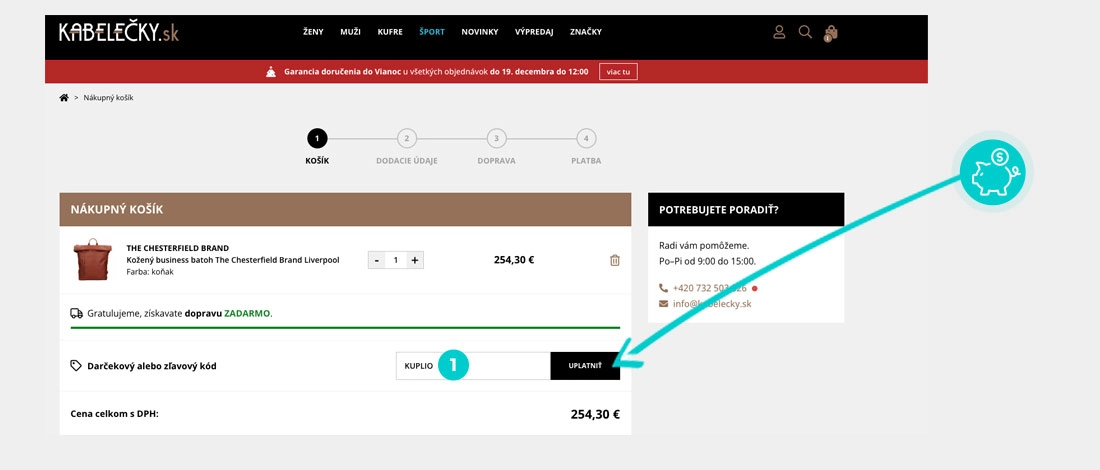1100x470 pixels.
Task: Click the item price 254,30 €
Action: 514,260
